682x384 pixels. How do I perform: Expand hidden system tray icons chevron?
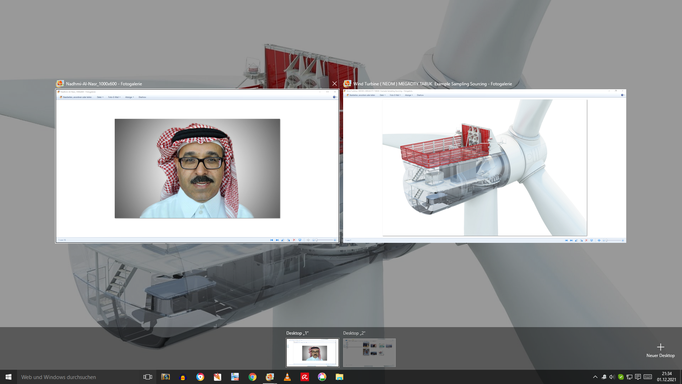[595, 377]
